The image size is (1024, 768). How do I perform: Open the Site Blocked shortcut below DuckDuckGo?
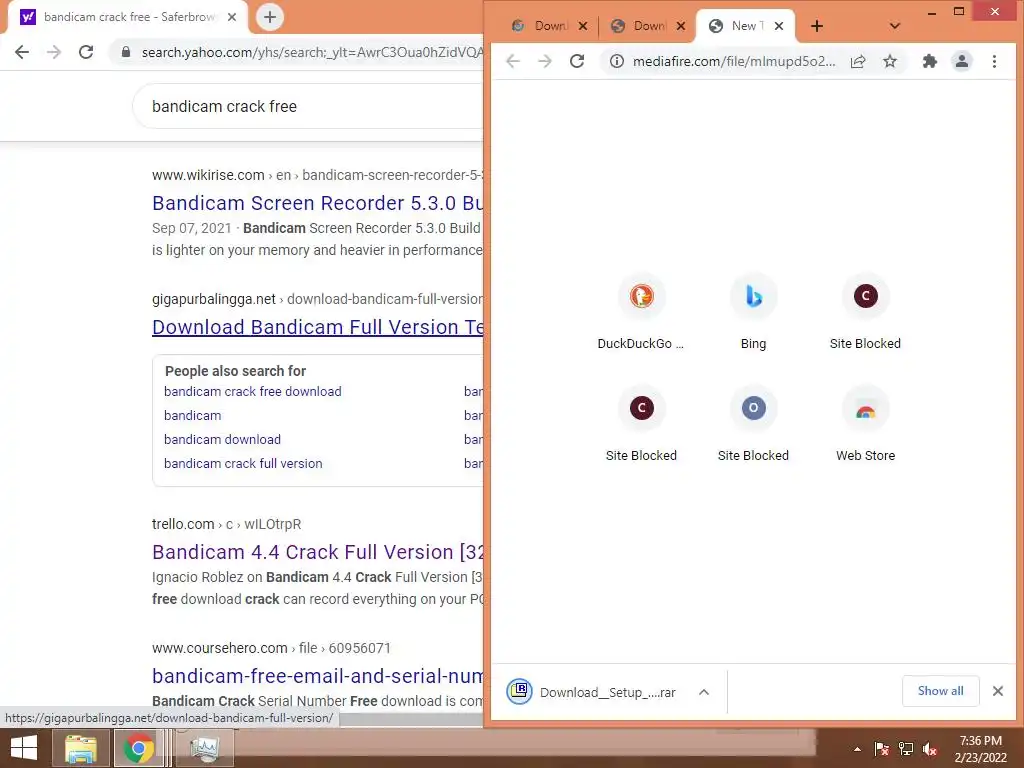point(641,424)
